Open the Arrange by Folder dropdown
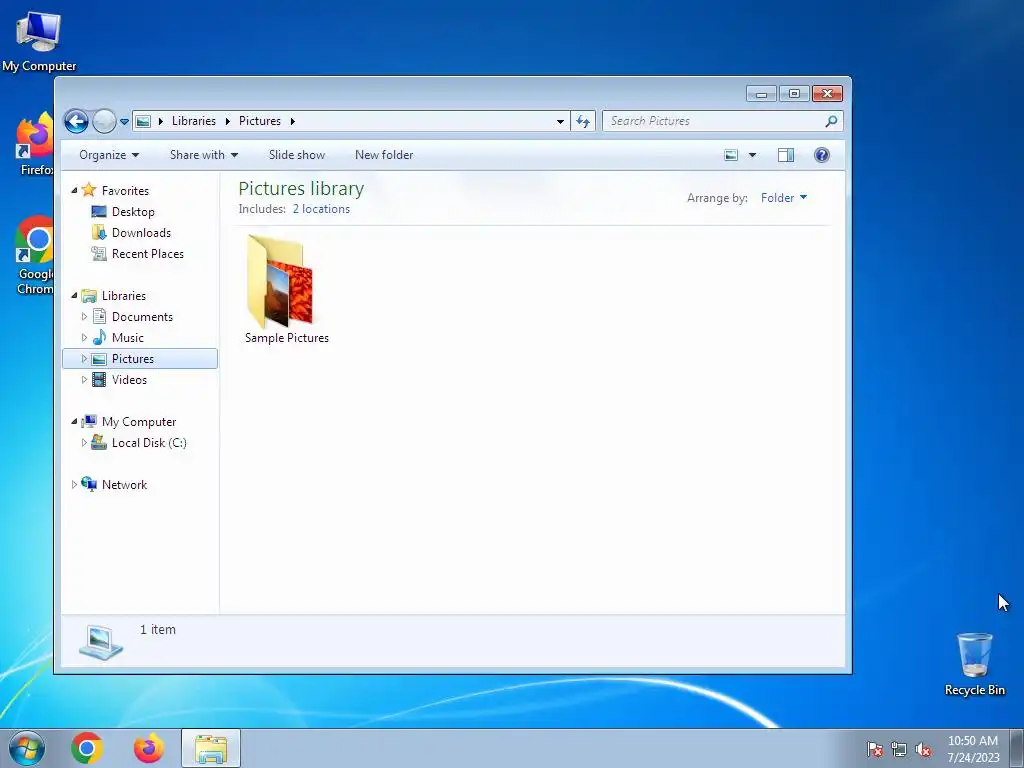Screen dimensions: 1024x768 click(784, 198)
